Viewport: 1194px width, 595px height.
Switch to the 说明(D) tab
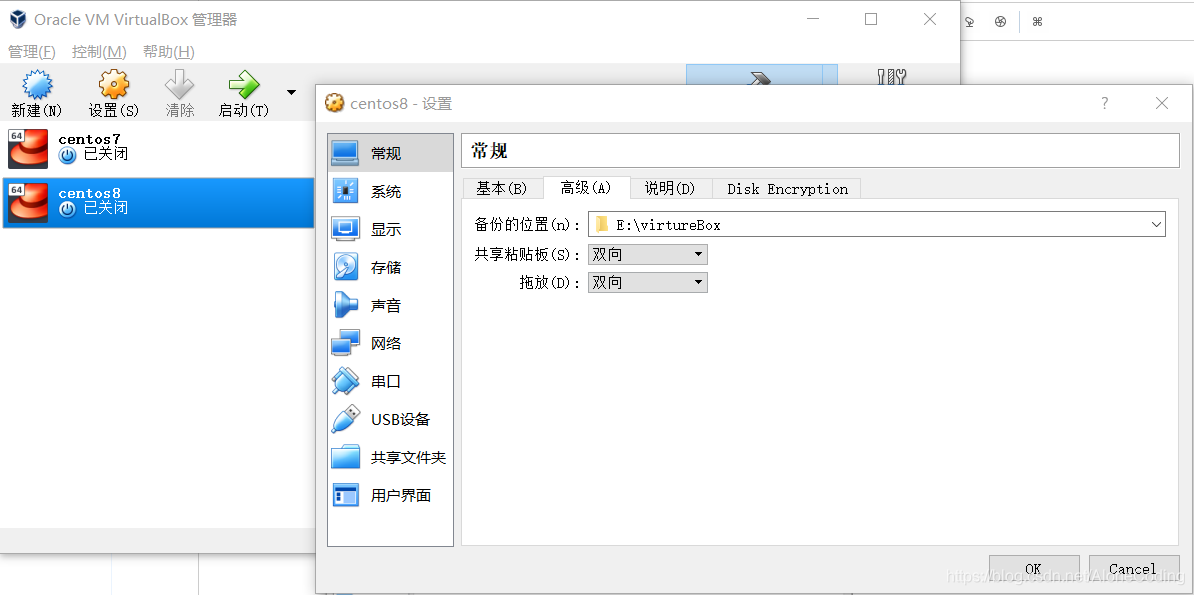coord(671,189)
